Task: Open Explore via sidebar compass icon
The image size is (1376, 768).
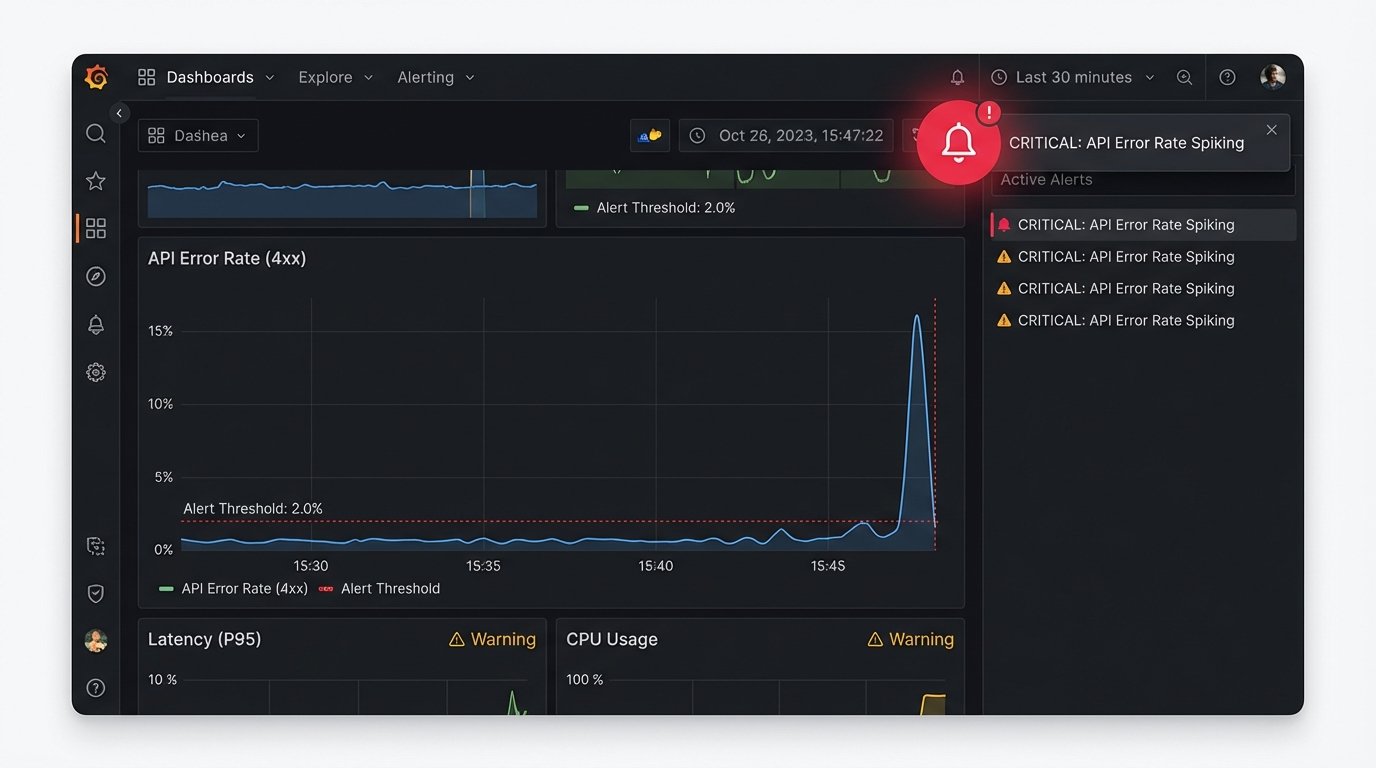Action: tap(96, 277)
